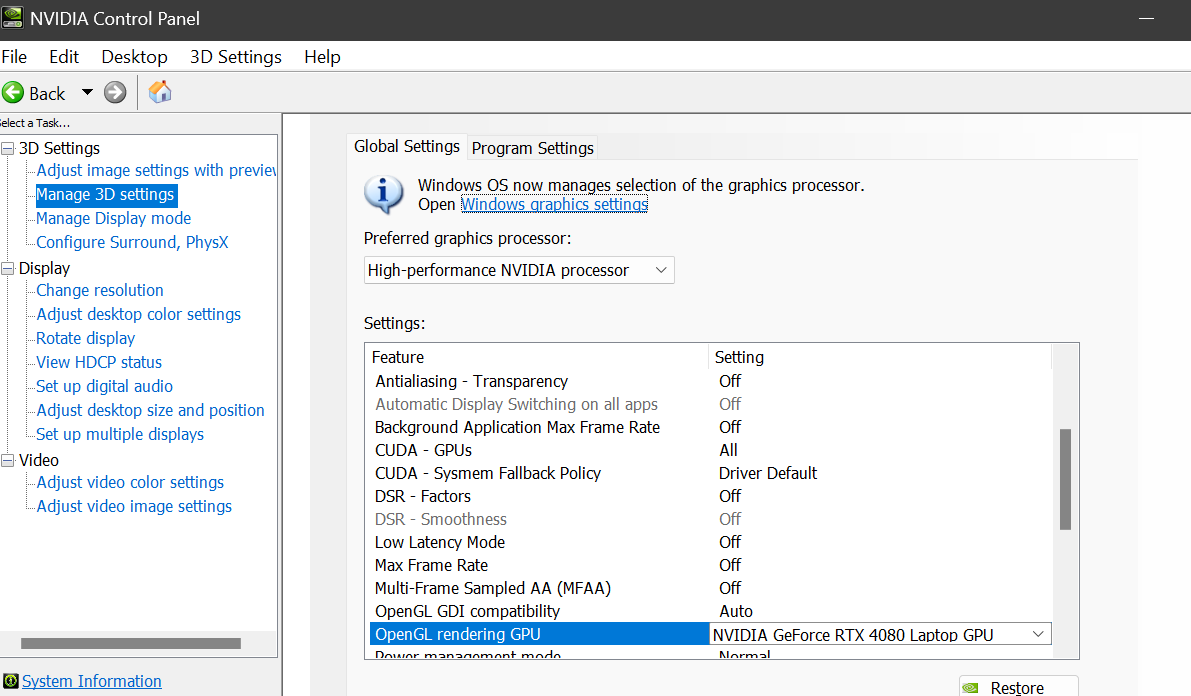The image size is (1191, 696).
Task: Collapse the Video tree node
Action: click(x=8, y=460)
